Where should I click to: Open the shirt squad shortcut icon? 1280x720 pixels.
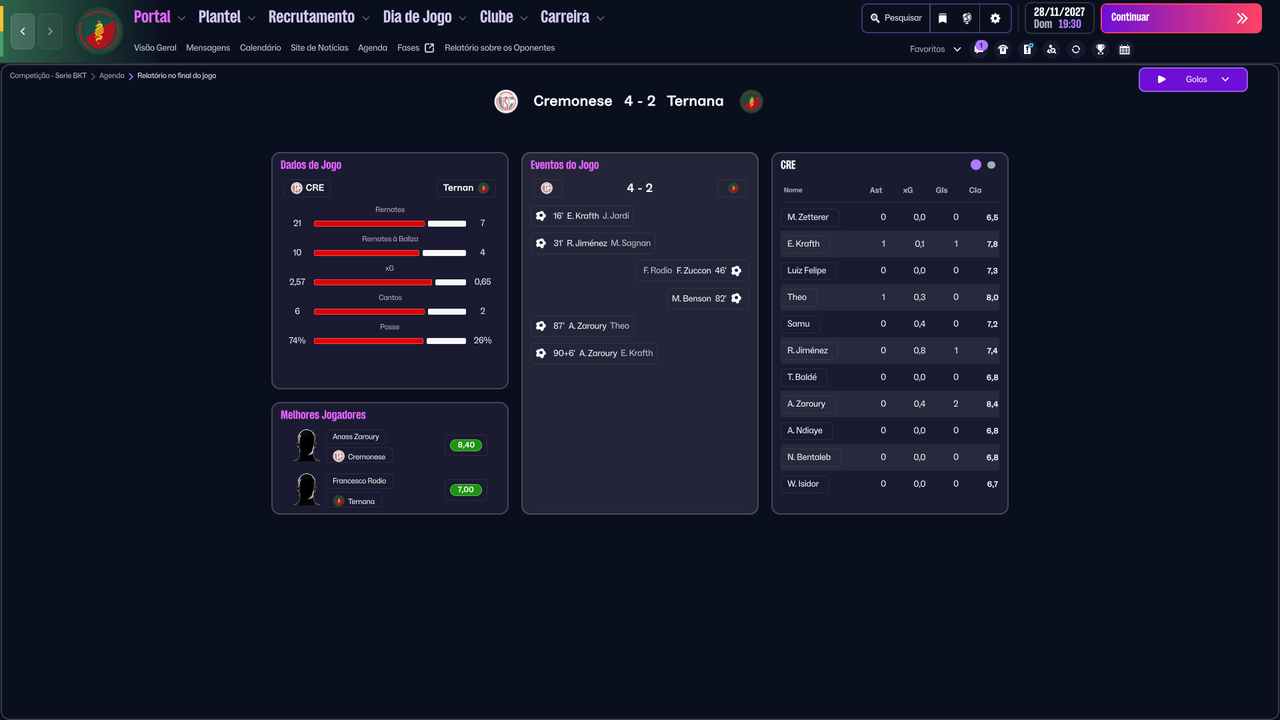click(x=1003, y=49)
